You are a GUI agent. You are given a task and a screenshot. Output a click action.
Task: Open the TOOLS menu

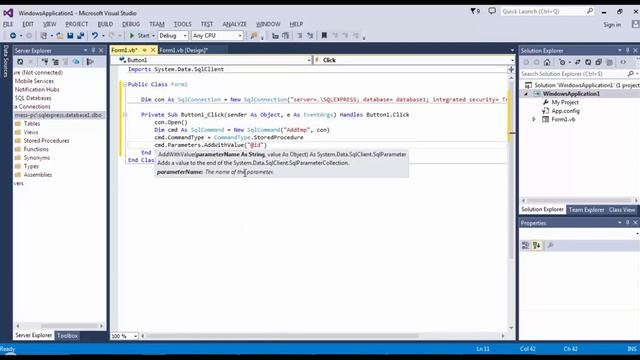[182, 24]
